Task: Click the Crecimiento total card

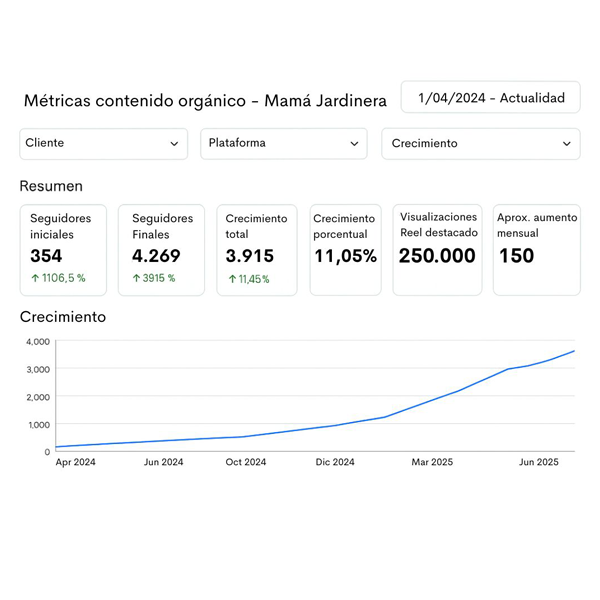Action: (258, 250)
